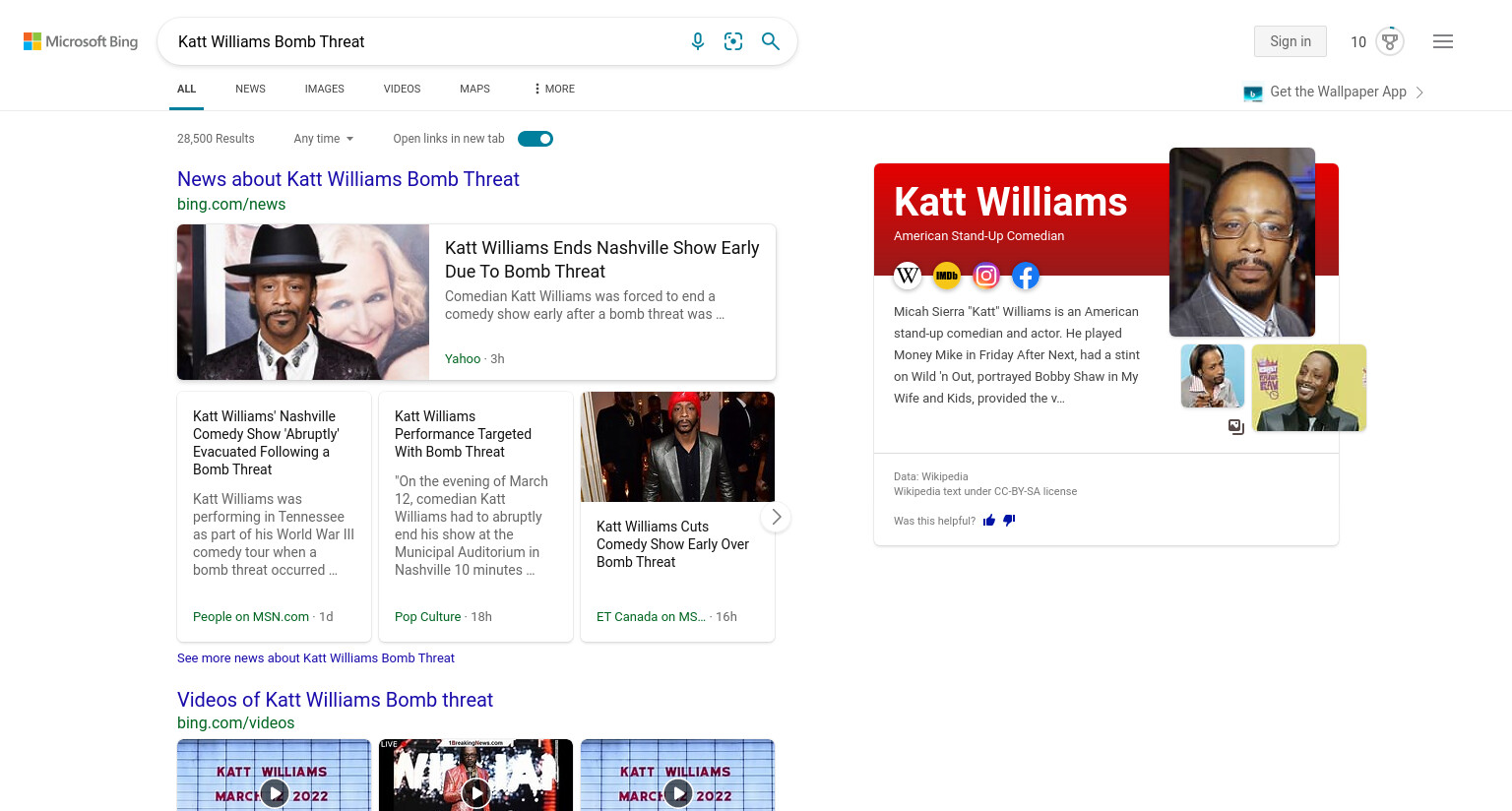
Task: Click 28,500 Results count text
Action: (x=216, y=139)
